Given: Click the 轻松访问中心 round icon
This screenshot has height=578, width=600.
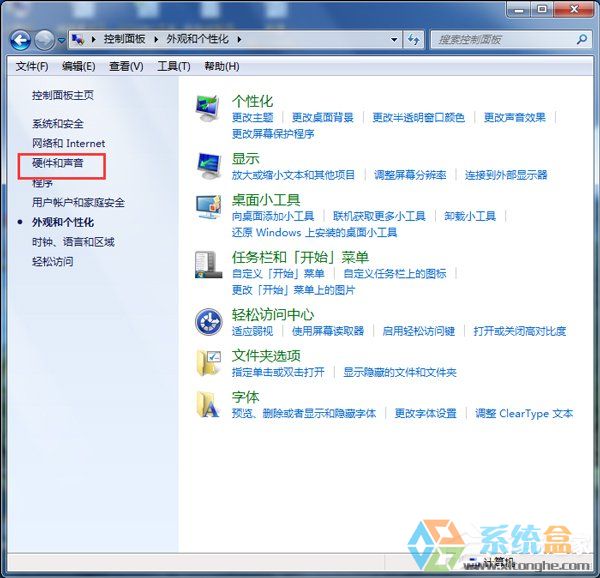Looking at the screenshot, I should point(209,322).
